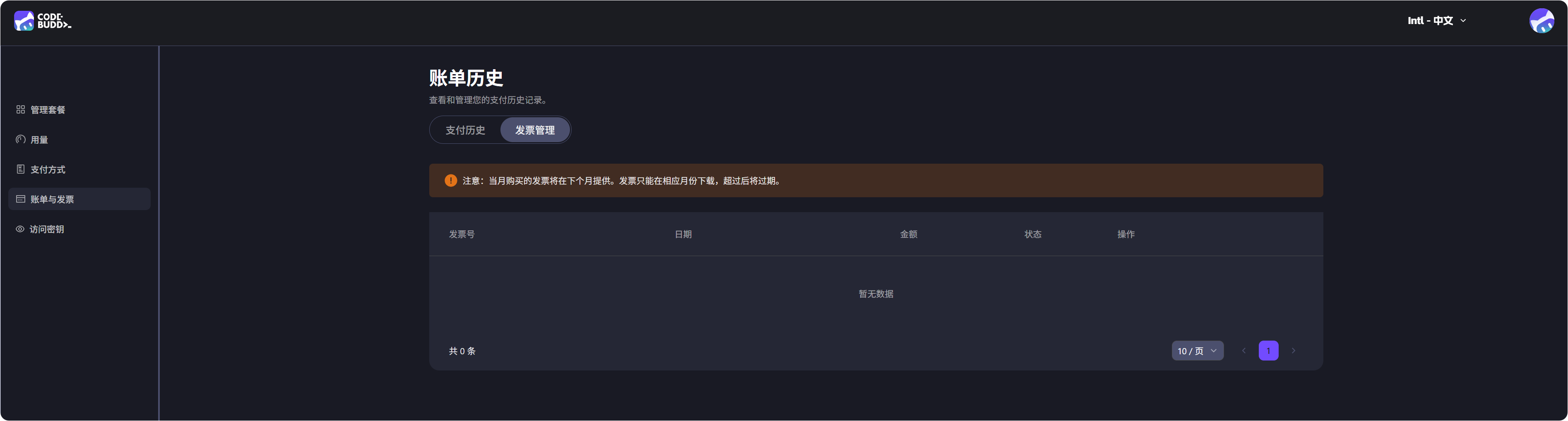1568x421 pixels.
Task: Click the CodeBuddy logo icon
Action: 24,21
